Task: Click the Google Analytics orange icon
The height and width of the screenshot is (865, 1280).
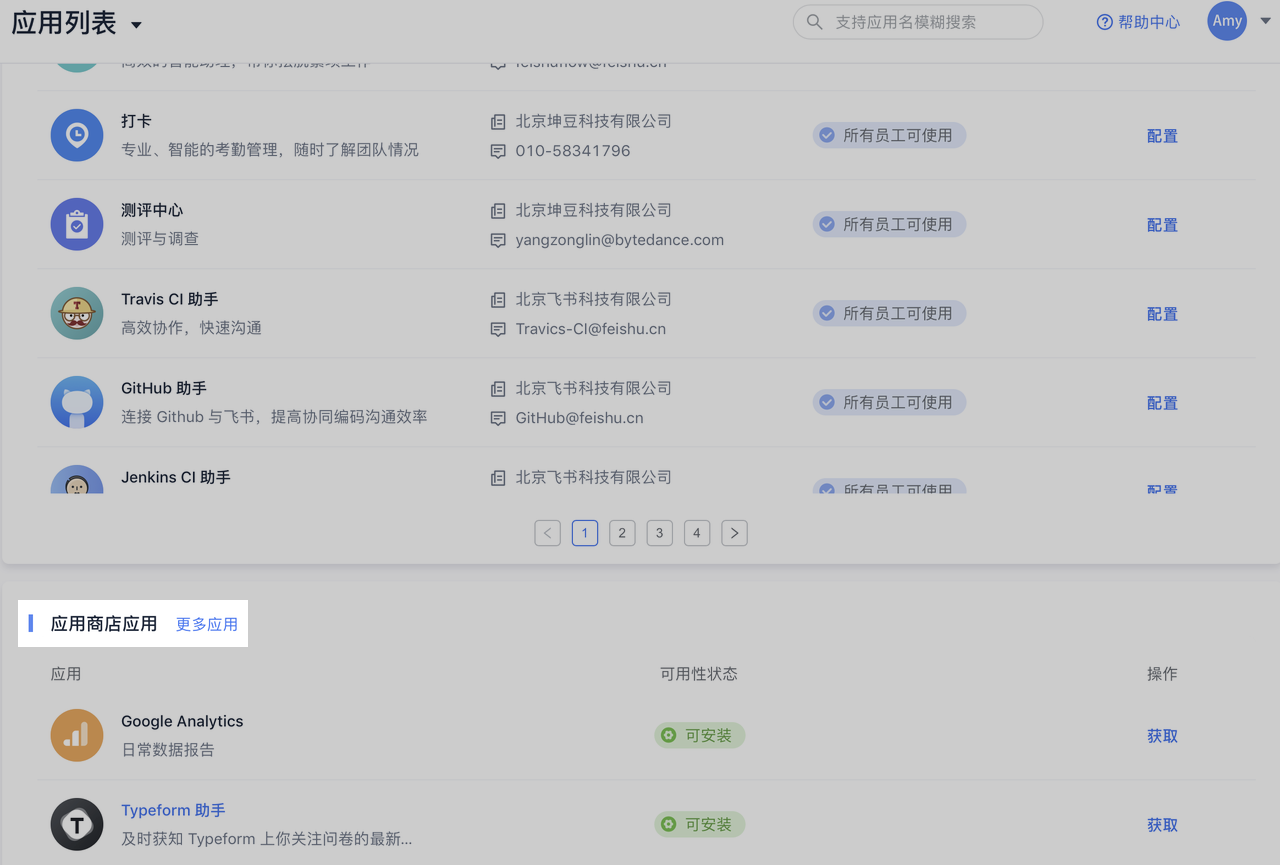Action: [77, 735]
